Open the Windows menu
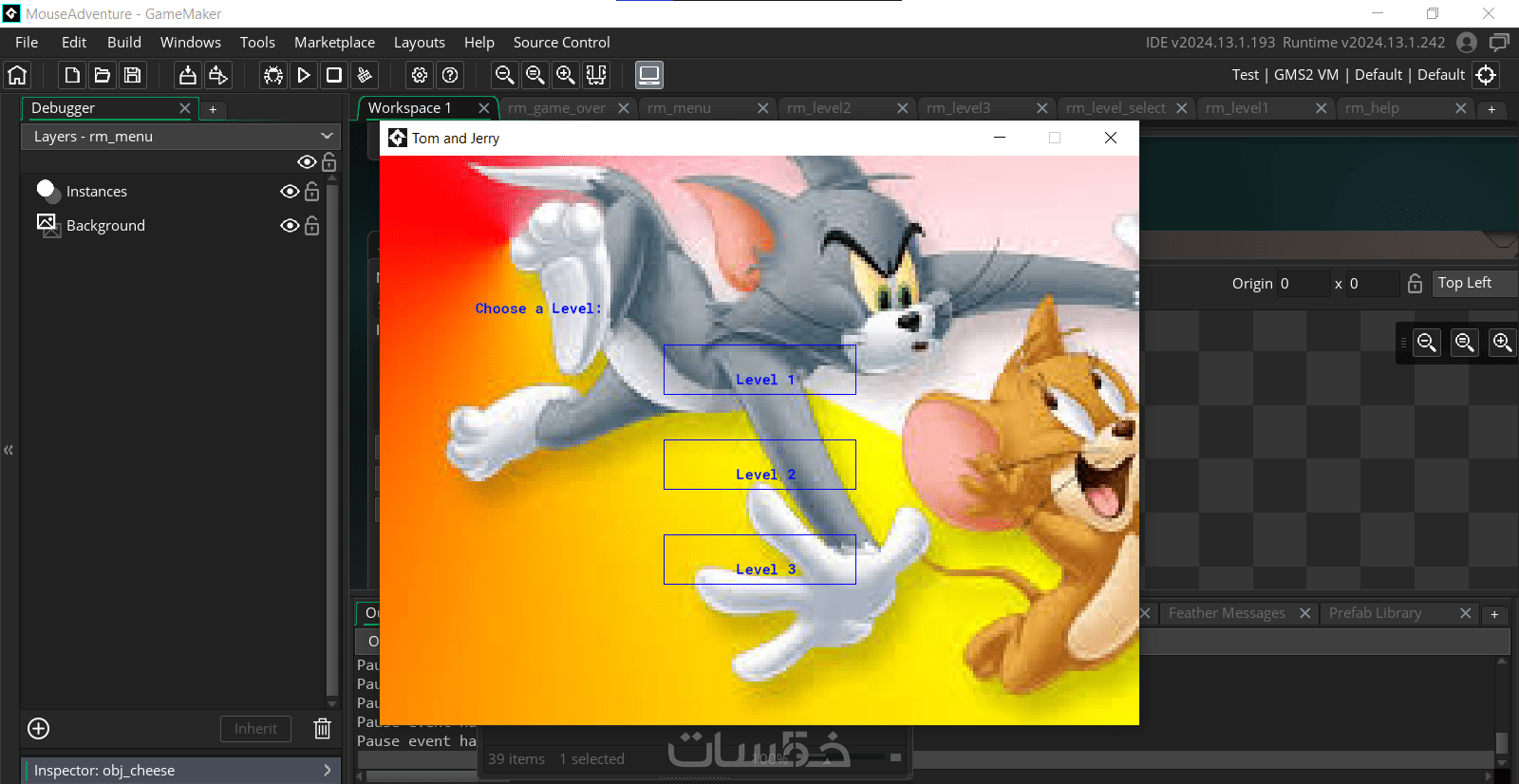 pos(191,43)
